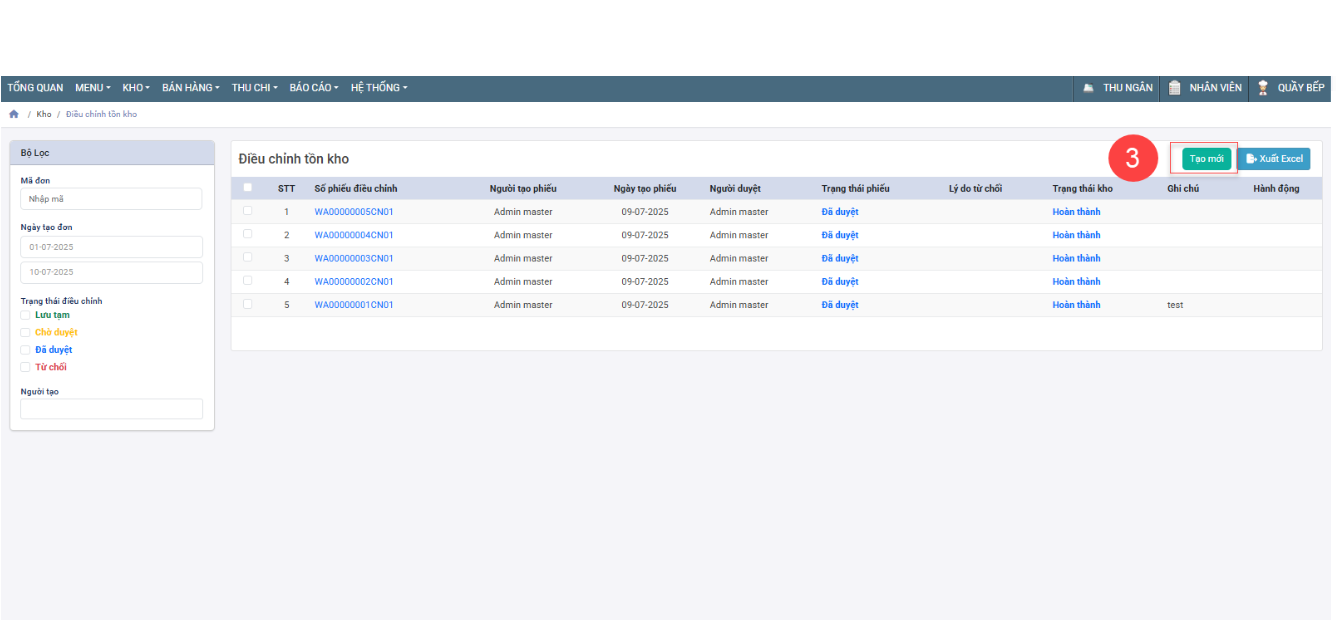The width and height of the screenshot is (1336, 622).
Task: Click the Mã đơn input field
Action: click(x=111, y=199)
